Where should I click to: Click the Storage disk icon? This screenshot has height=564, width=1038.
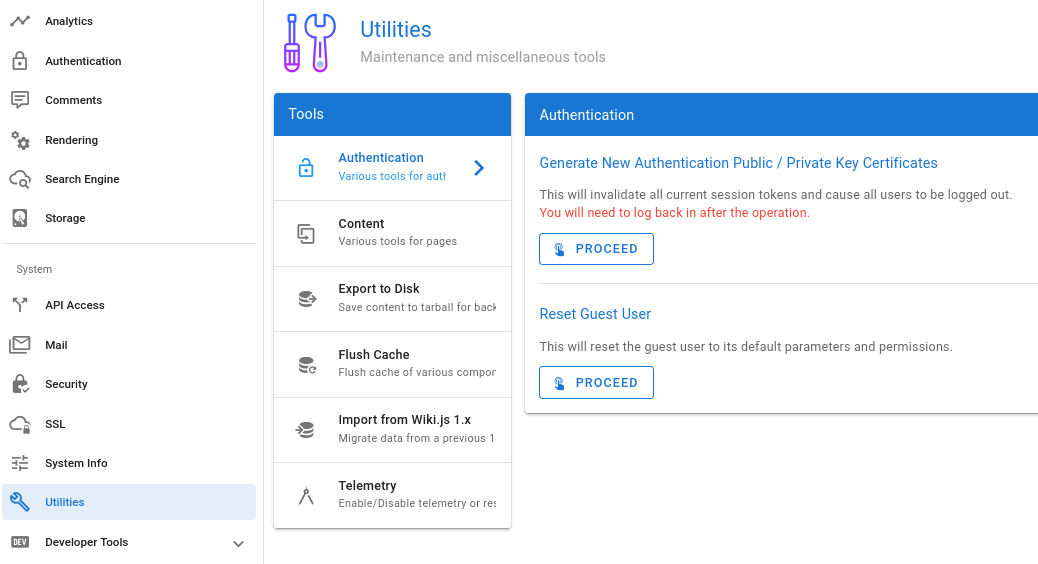[20, 218]
